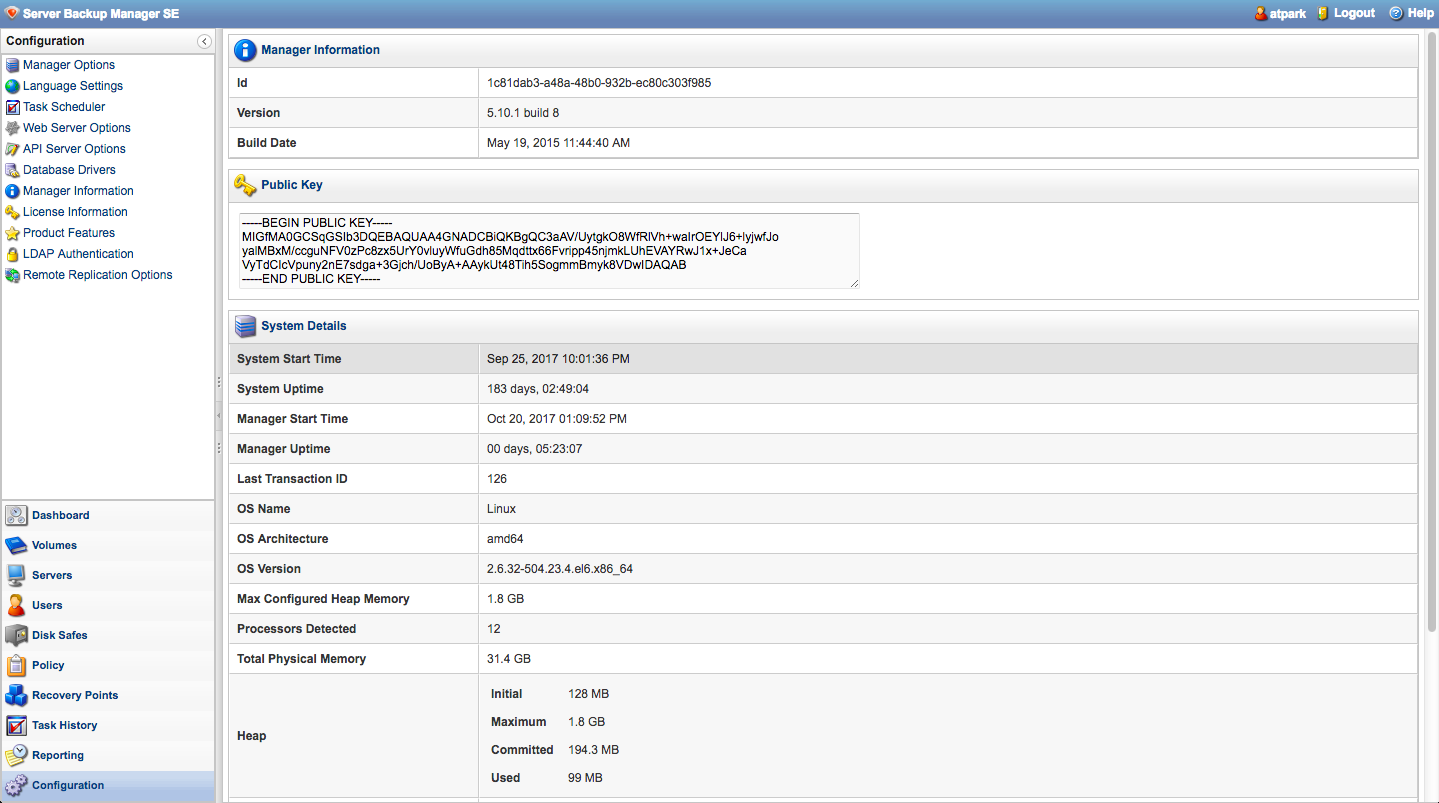Switch to the Volumes section
1439x803 pixels.
point(54,545)
